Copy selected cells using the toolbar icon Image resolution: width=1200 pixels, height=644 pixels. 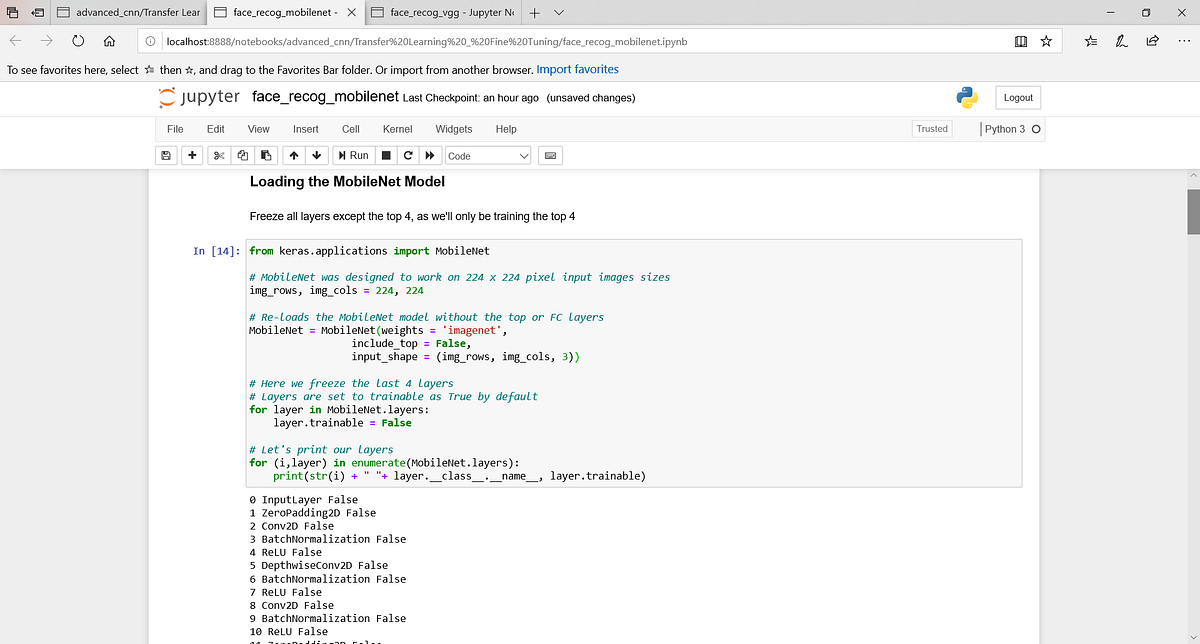(x=243, y=155)
